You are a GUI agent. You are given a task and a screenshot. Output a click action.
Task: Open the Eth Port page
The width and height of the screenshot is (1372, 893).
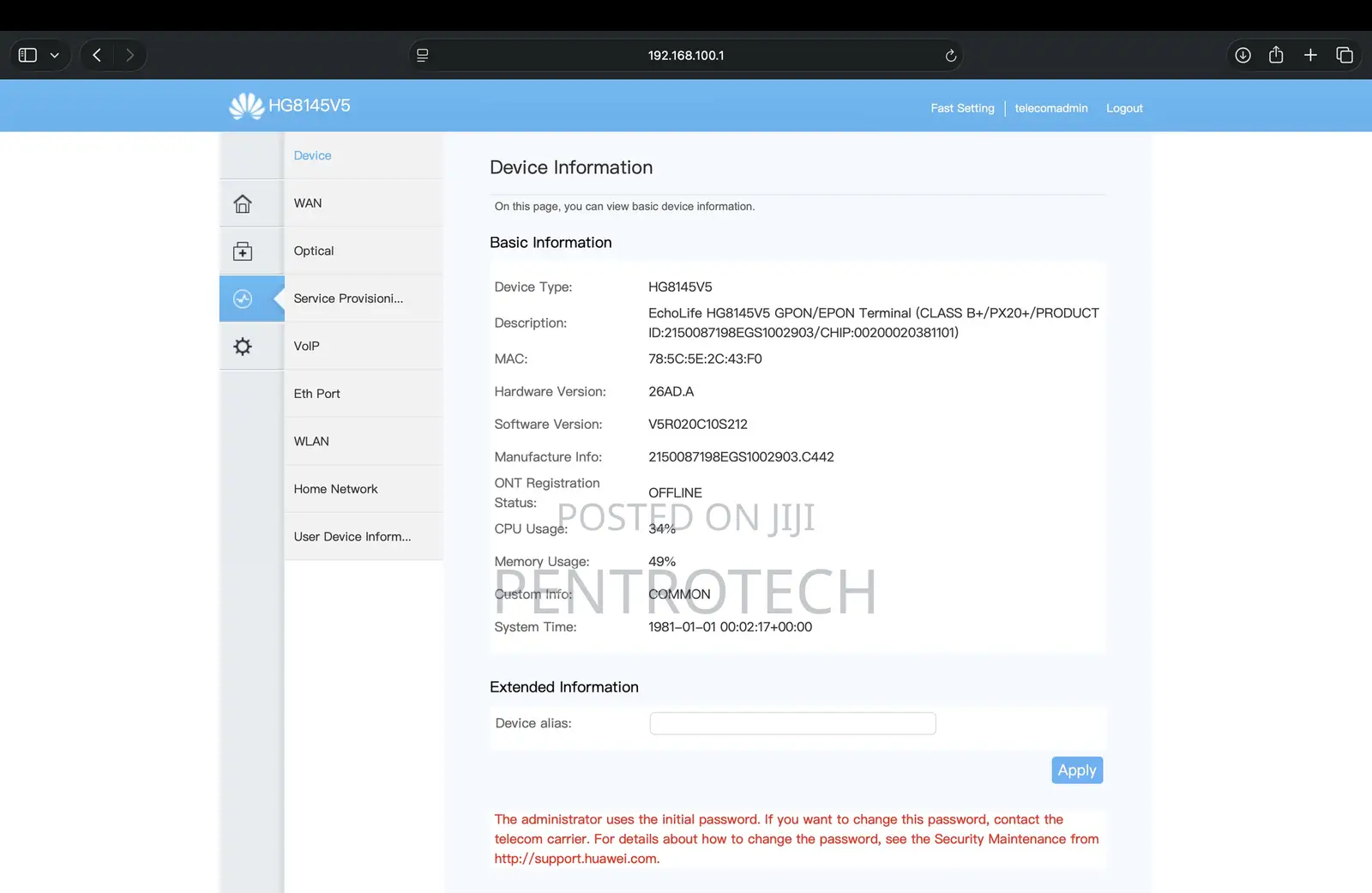(x=364, y=394)
